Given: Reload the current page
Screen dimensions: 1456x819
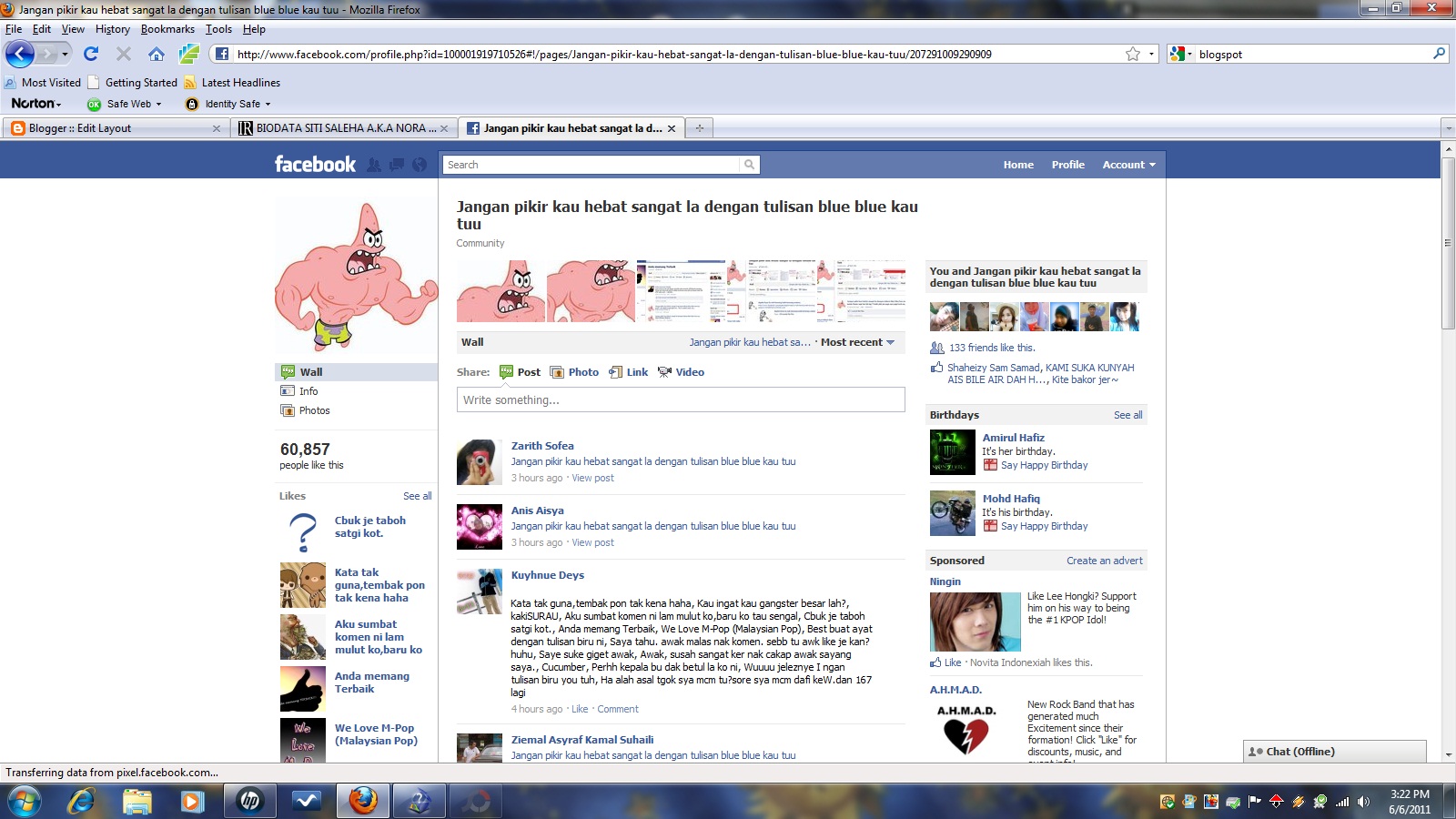Looking at the screenshot, I should click(x=91, y=54).
